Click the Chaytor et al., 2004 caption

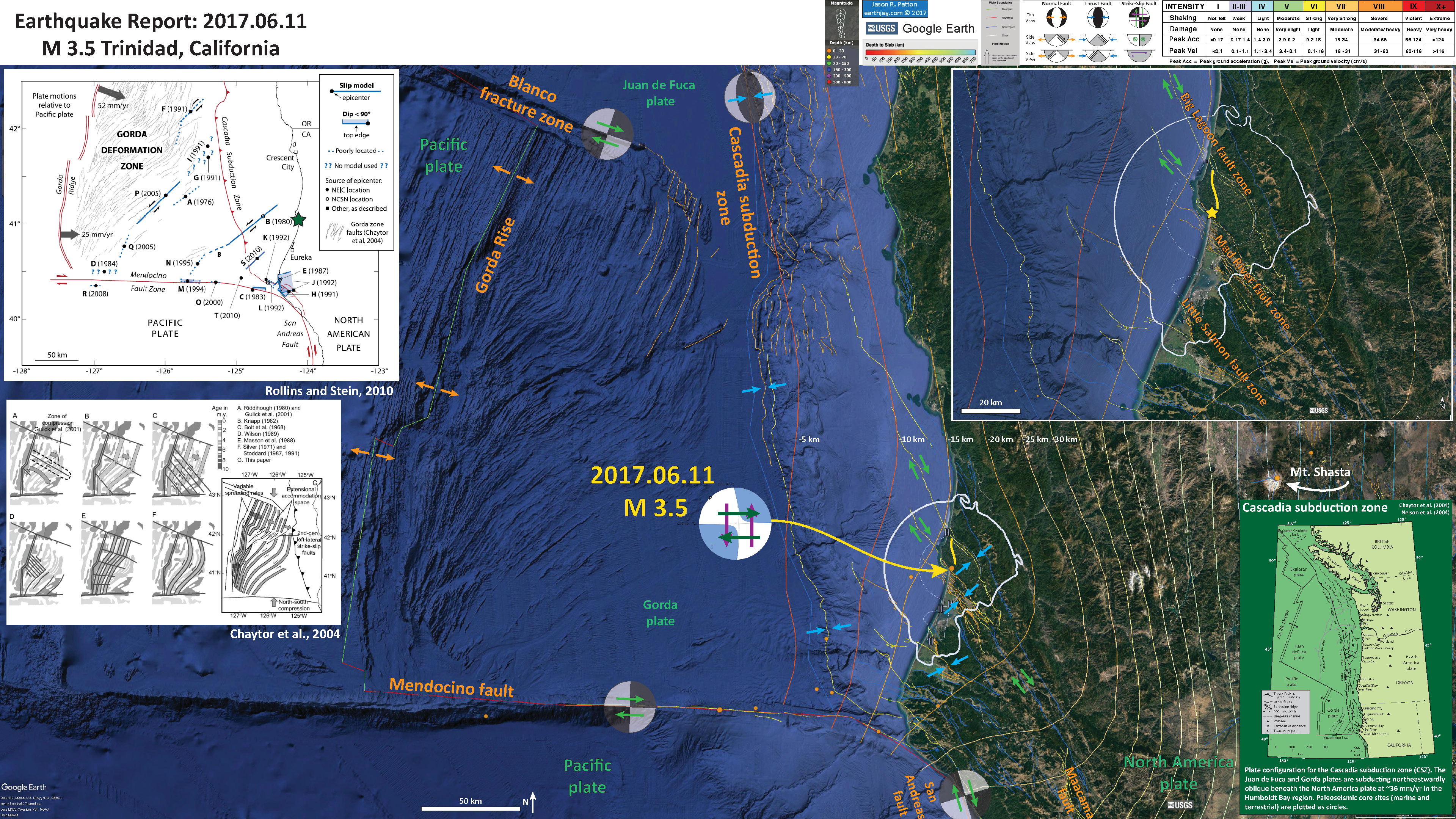coord(285,634)
